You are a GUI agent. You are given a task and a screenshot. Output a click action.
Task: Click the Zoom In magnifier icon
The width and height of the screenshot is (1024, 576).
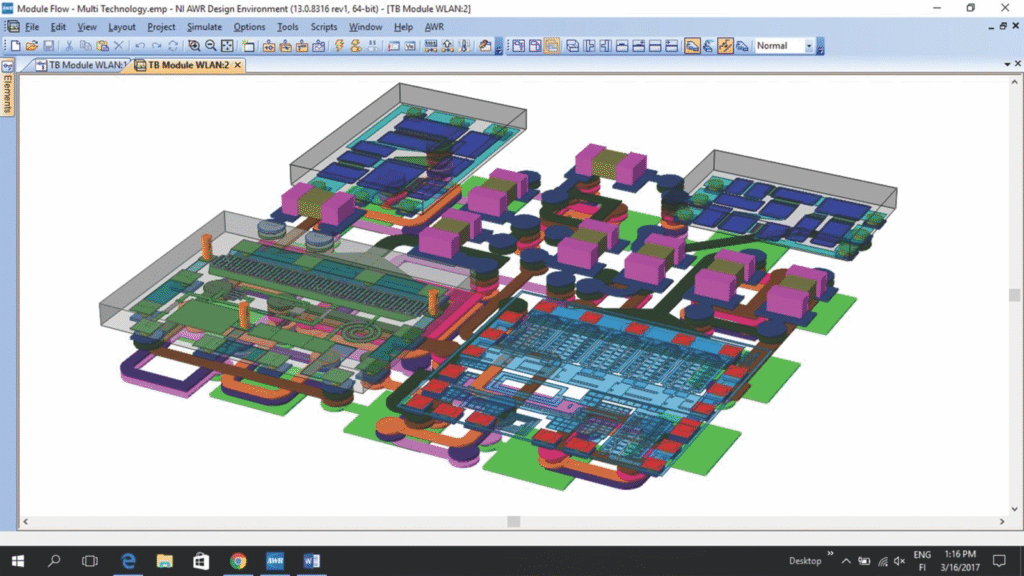click(x=194, y=46)
